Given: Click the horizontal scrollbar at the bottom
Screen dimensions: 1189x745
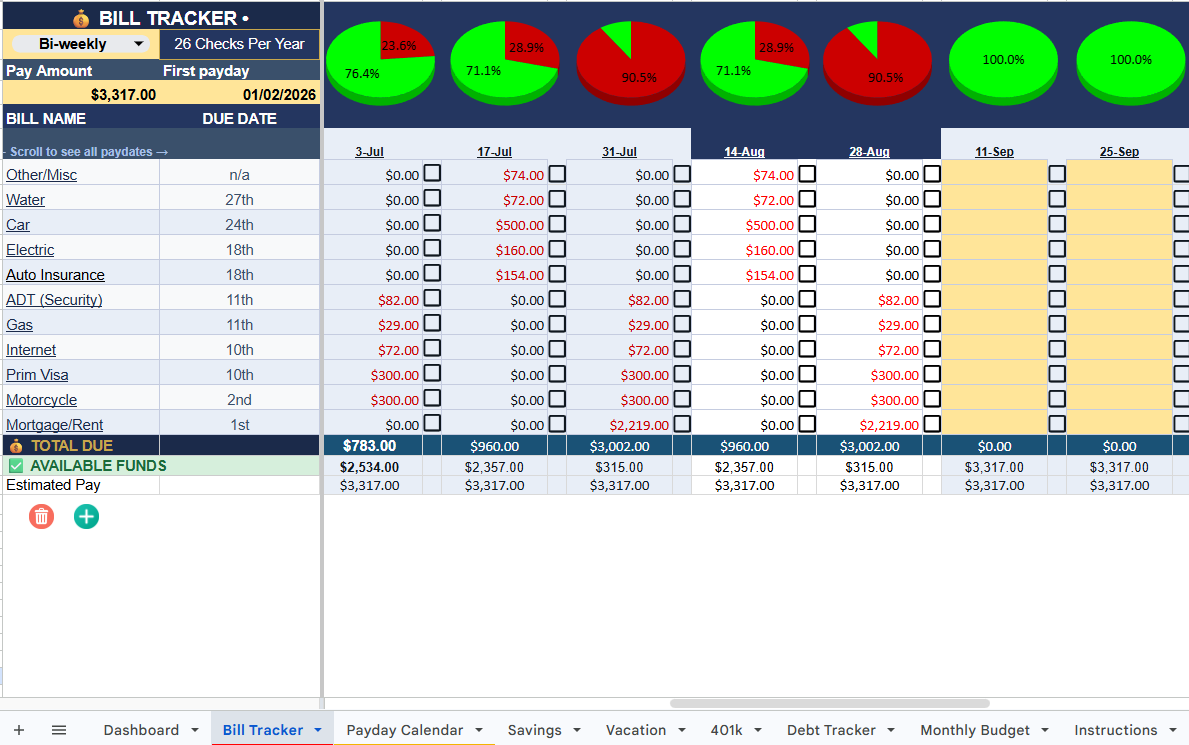Looking at the screenshot, I should point(830,703).
